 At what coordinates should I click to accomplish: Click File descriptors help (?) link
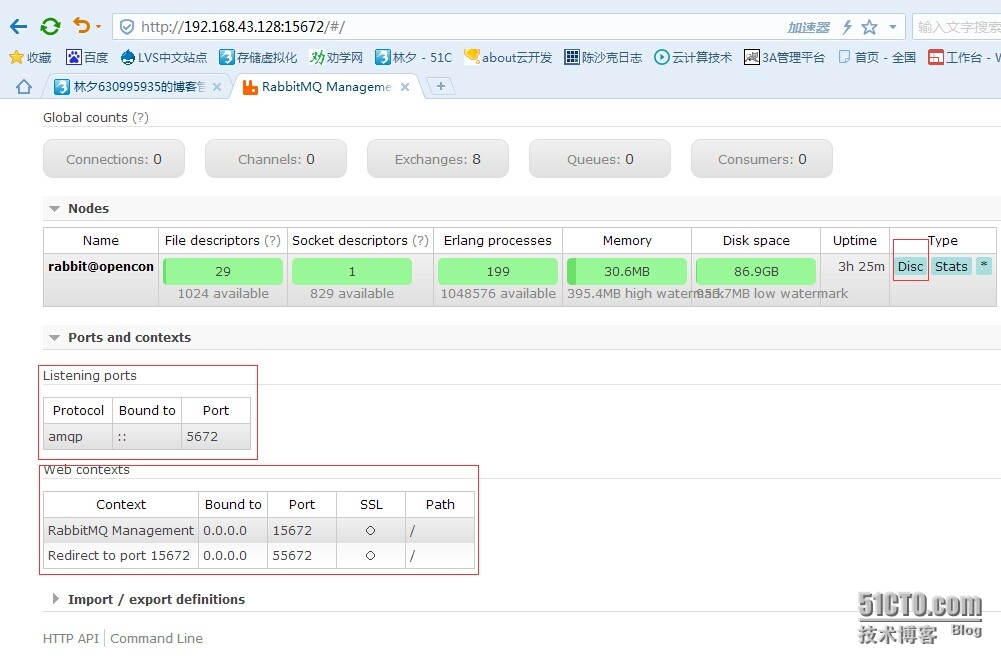coord(273,241)
